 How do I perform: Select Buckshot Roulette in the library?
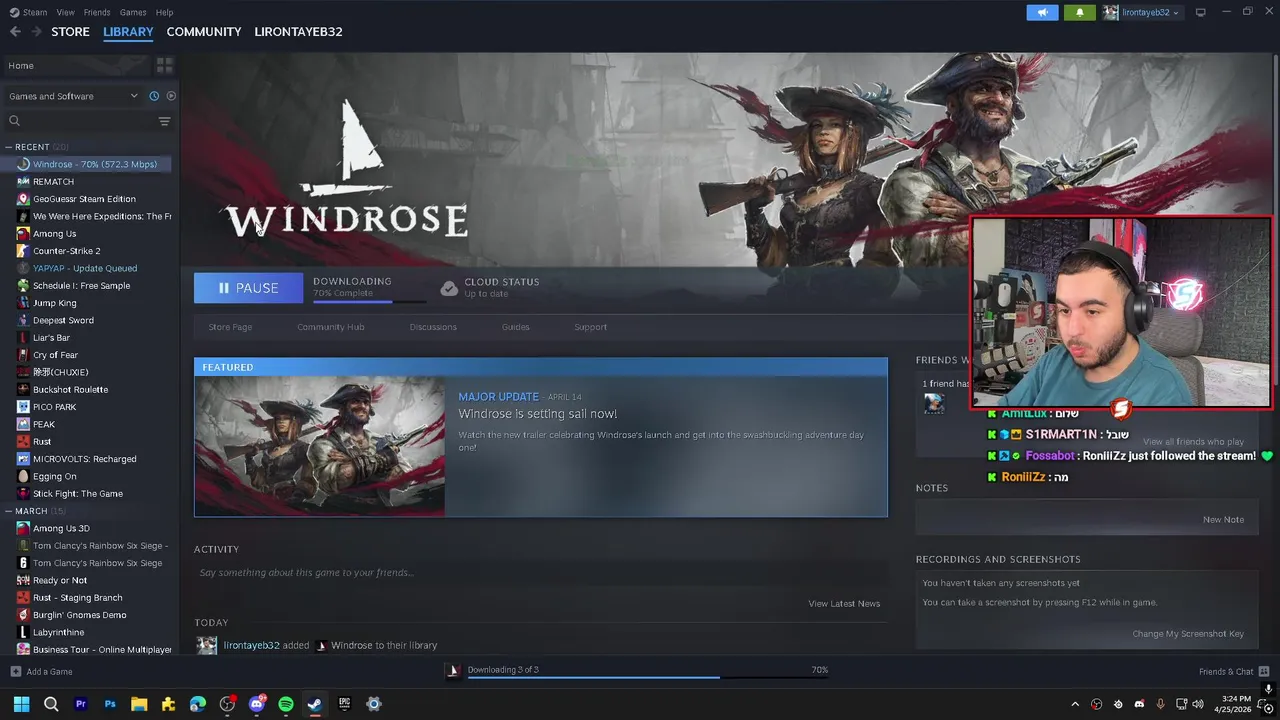click(70, 390)
